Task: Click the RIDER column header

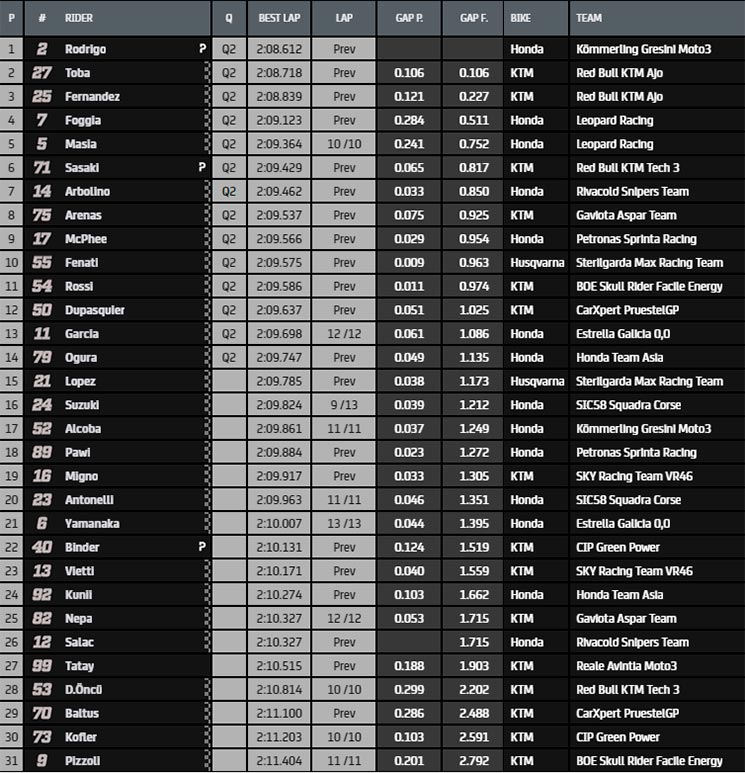Action: [x=79, y=18]
